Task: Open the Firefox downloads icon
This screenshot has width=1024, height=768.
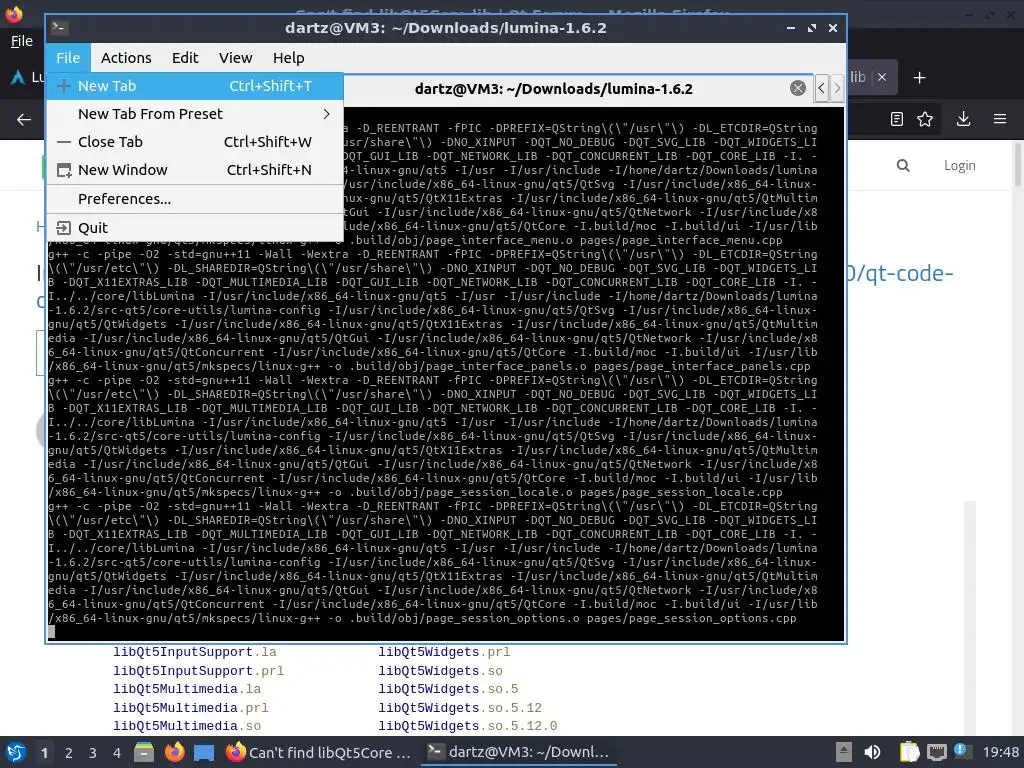Action: click(x=963, y=119)
